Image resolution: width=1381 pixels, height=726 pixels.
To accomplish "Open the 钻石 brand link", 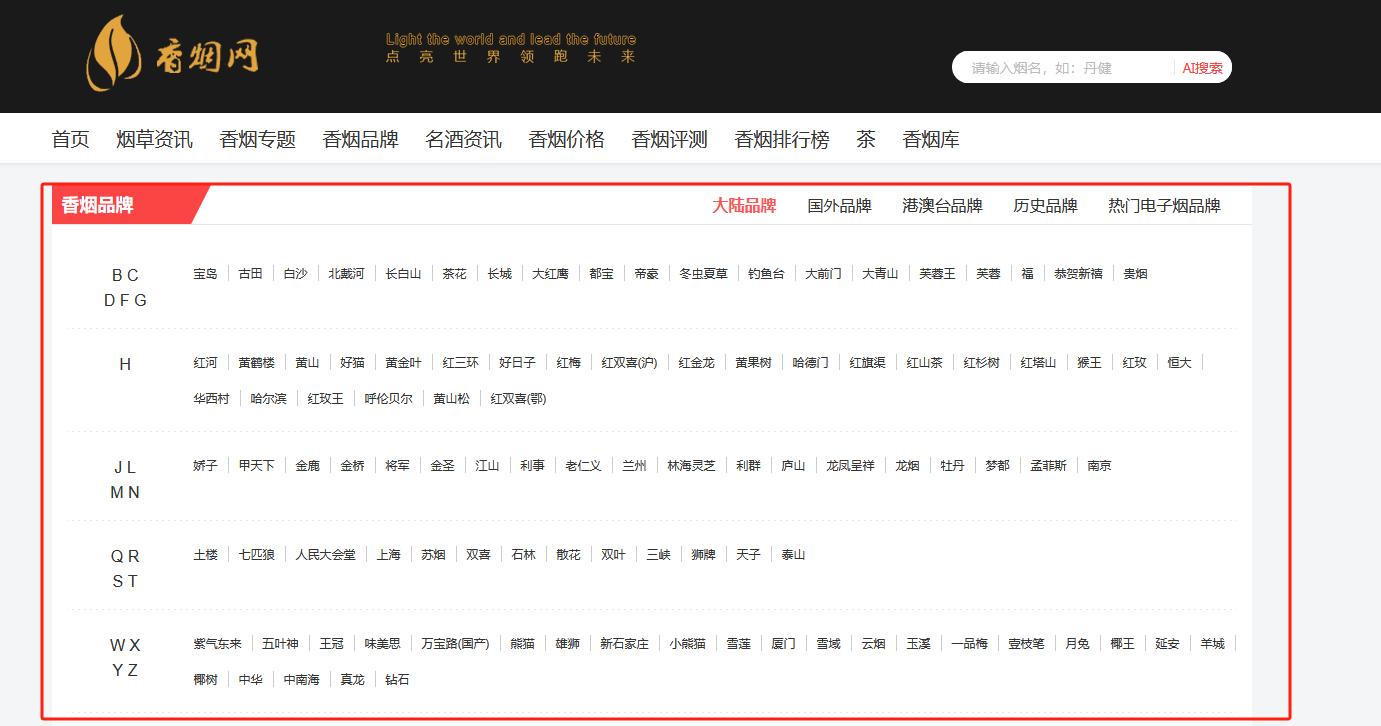I will (x=397, y=679).
